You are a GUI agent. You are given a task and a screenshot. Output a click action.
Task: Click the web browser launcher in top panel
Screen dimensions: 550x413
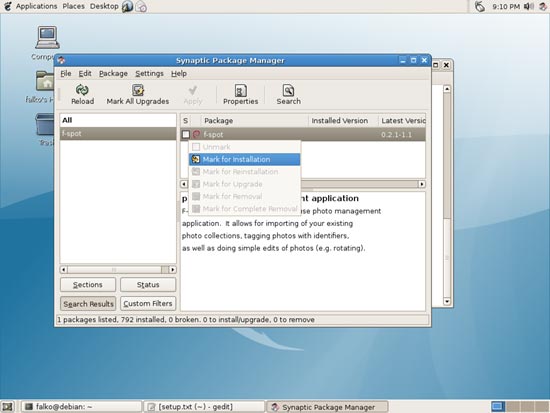(x=127, y=6)
